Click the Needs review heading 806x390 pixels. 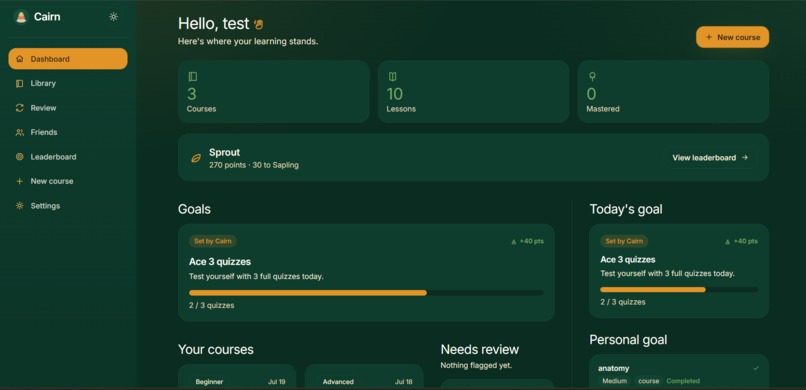click(480, 349)
